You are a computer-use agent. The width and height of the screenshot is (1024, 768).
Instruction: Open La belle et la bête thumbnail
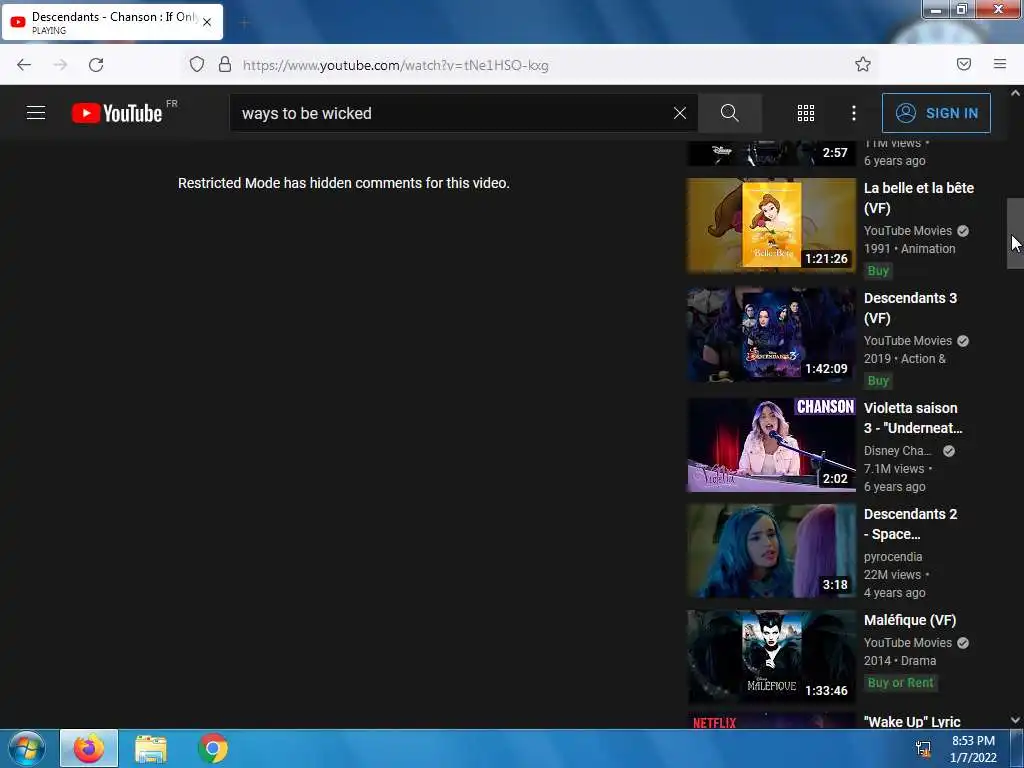(771, 225)
